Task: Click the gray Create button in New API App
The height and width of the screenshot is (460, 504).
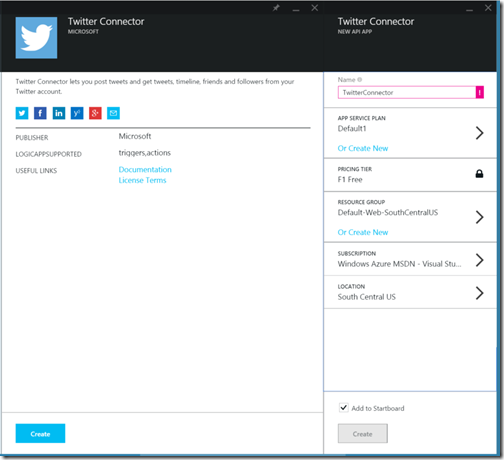Action: click(363, 433)
